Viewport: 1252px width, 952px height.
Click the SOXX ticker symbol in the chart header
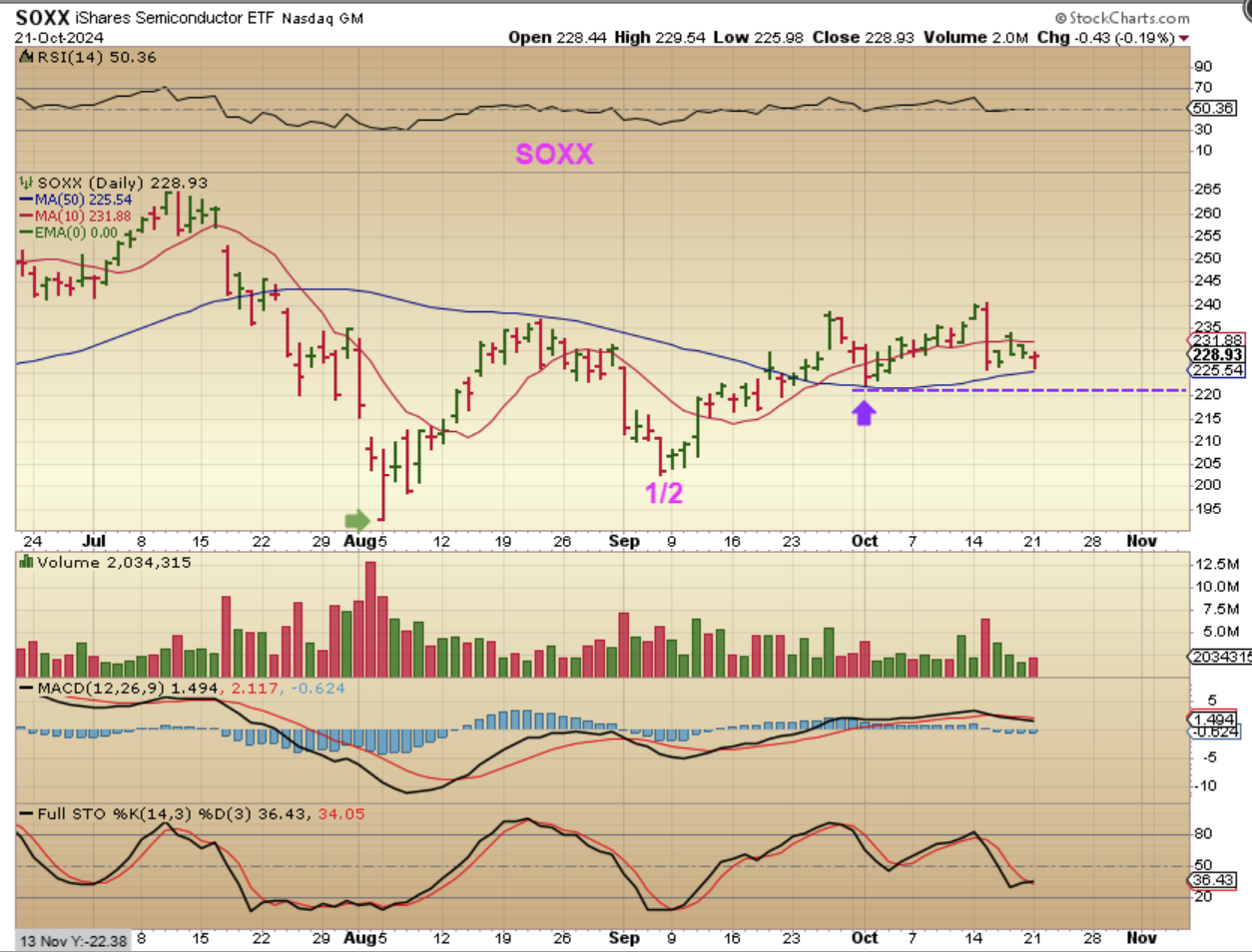coord(42,18)
